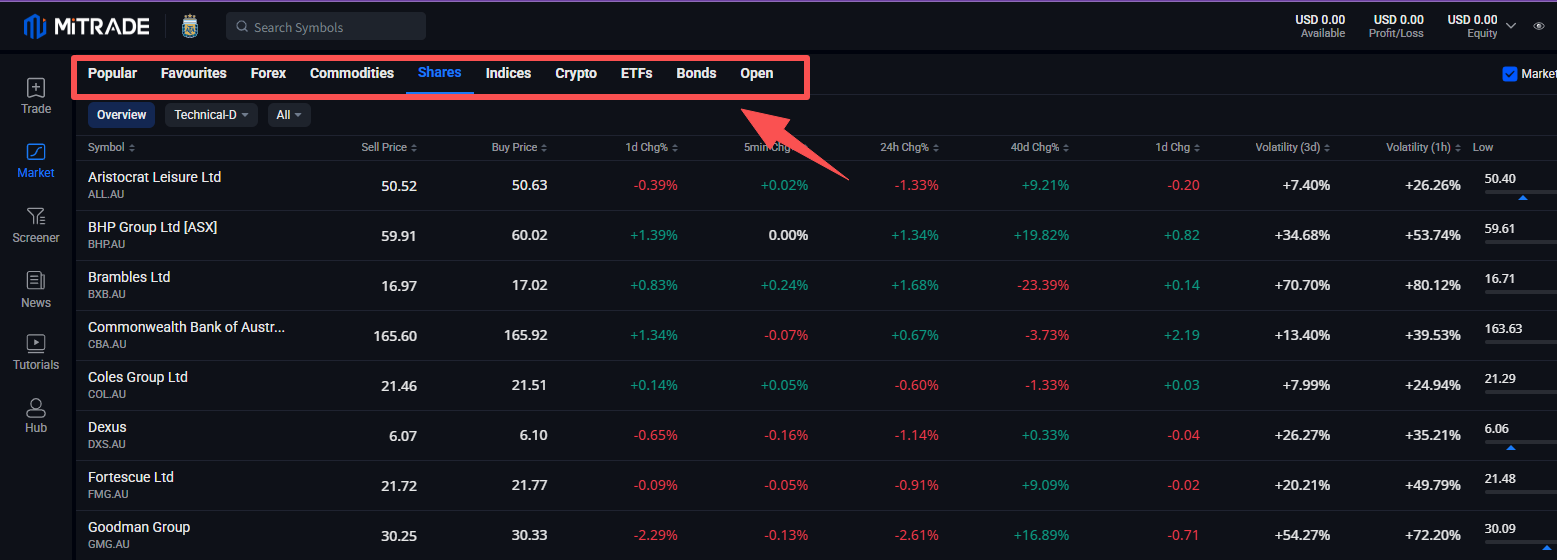Switch to the Forex tab
Image resolution: width=1557 pixels, height=560 pixels.
[268, 73]
